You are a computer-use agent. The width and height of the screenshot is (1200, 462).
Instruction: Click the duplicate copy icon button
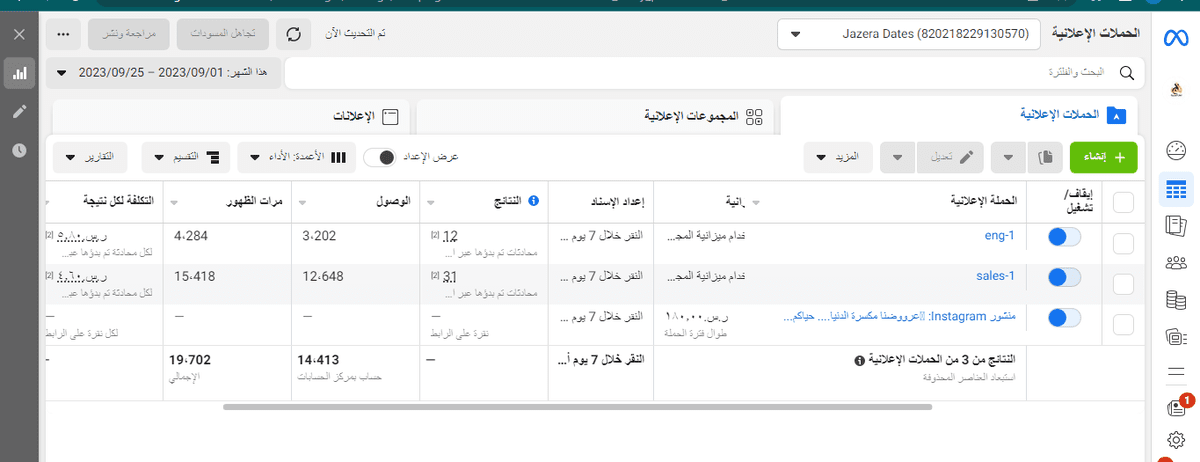1046,157
